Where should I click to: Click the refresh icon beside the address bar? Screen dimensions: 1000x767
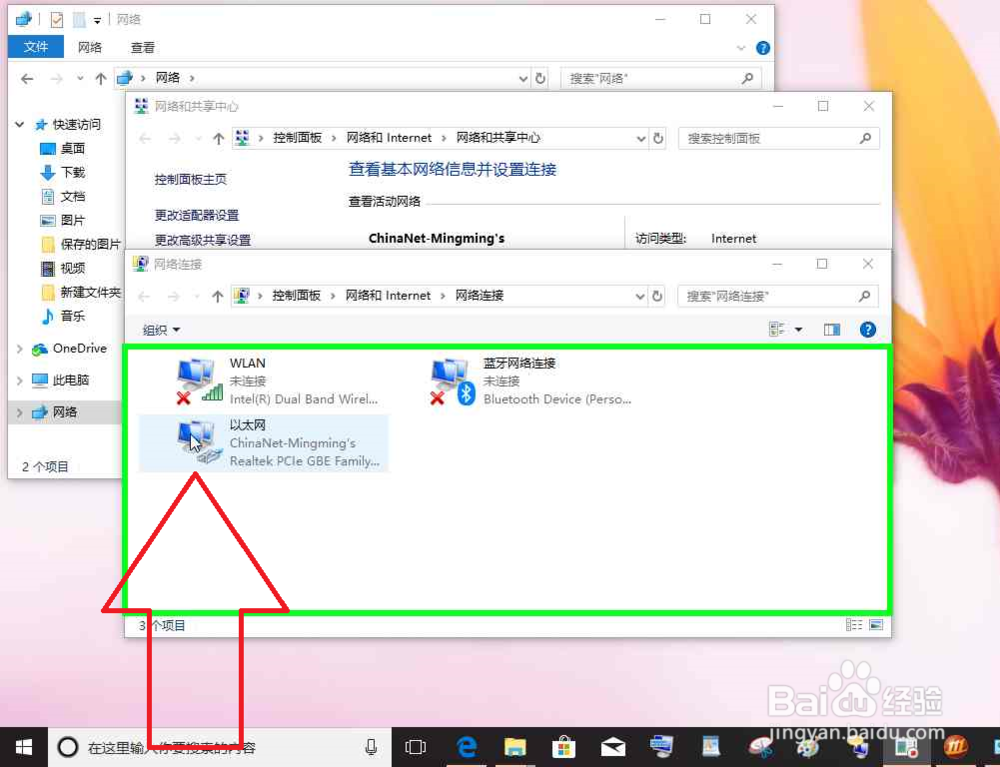point(657,296)
